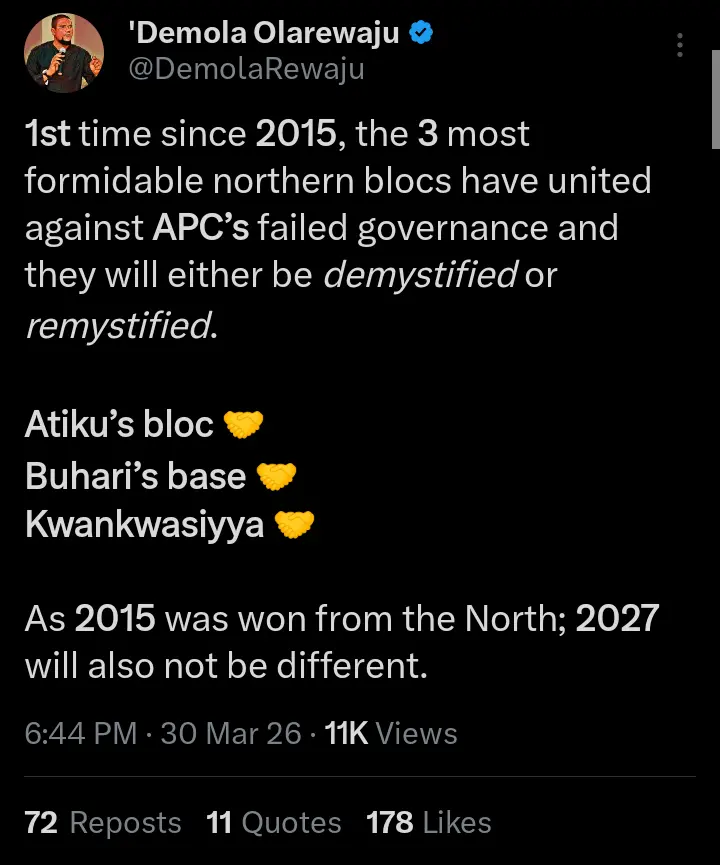720x865 pixels.
Task: Click the italic word demystified
Action: tap(420, 276)
